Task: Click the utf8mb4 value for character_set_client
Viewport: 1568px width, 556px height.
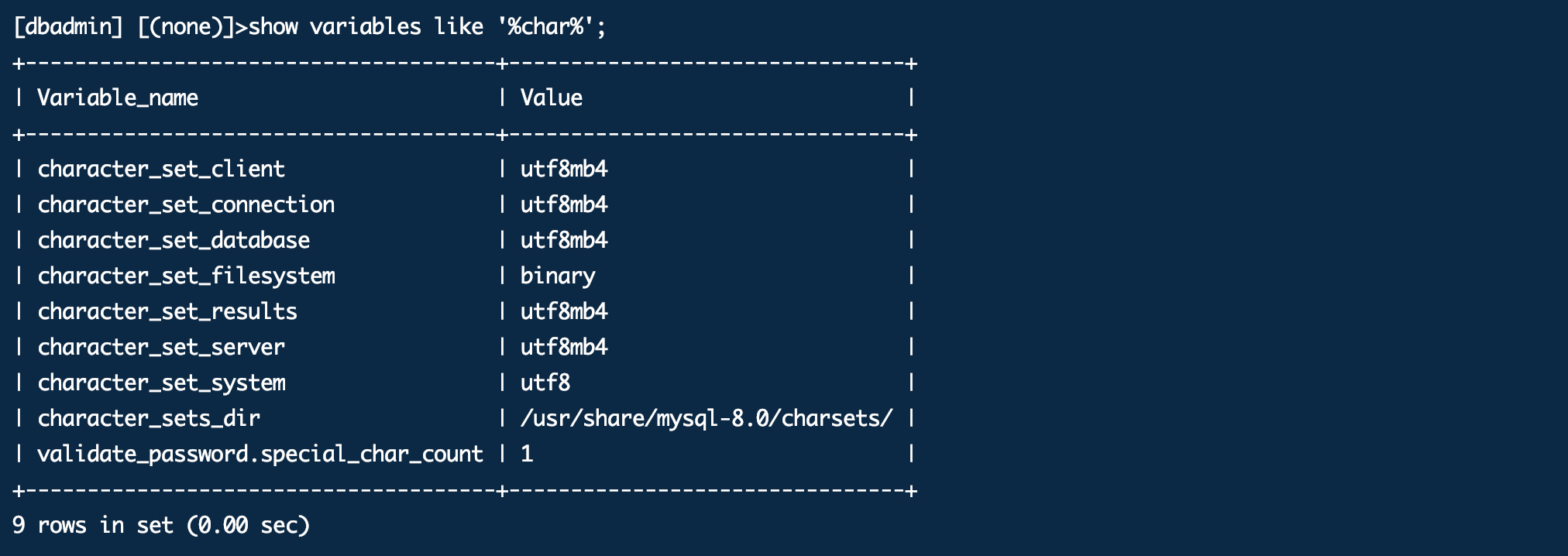Action: 563,169
